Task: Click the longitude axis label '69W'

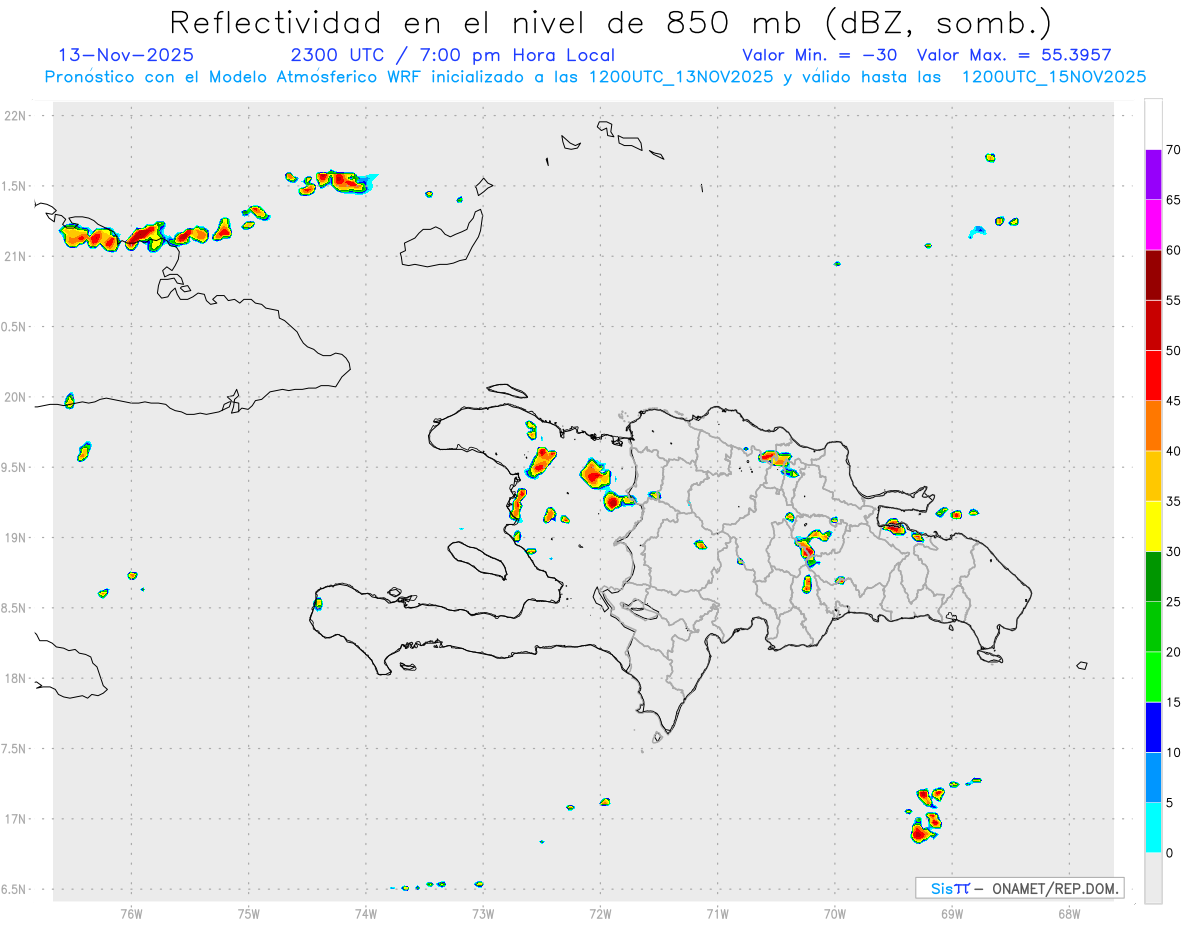Action: click(x=952, y=913)
